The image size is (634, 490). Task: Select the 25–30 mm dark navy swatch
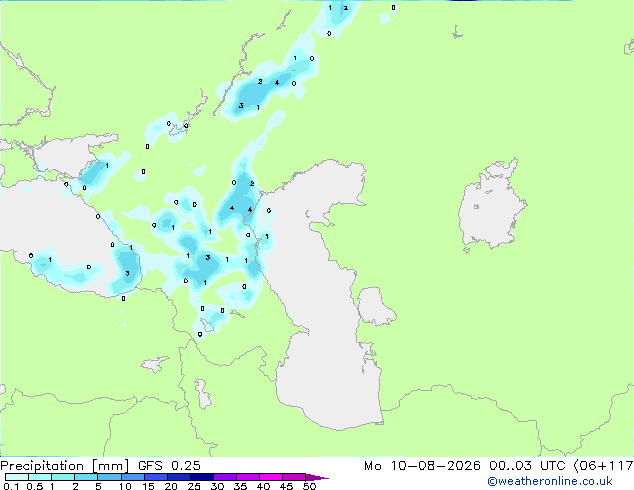(x=201, y=477)
